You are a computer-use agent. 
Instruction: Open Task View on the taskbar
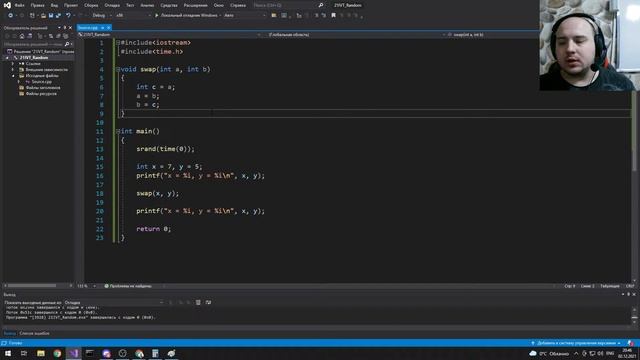click(24, 353)
